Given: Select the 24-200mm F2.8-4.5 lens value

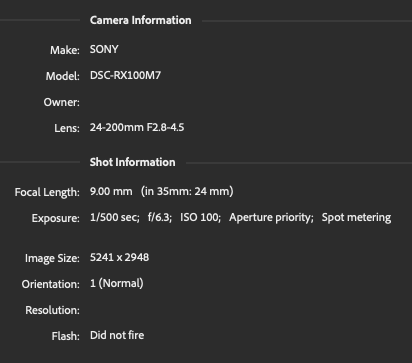Looking at the screenshot, I should click(137, 127).
